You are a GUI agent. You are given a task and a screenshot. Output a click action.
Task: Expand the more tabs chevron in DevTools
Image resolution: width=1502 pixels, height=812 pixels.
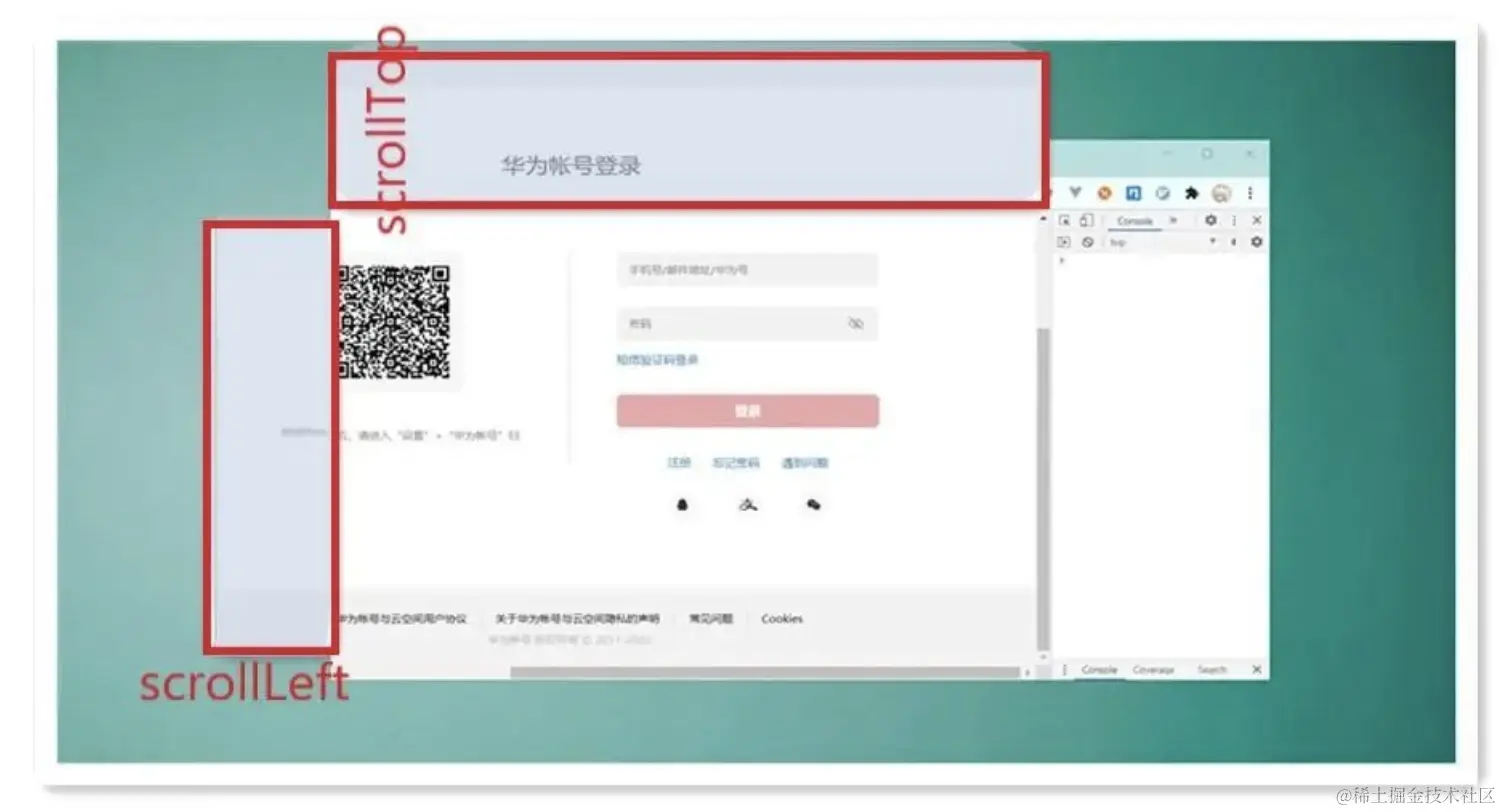point(1173,220)
